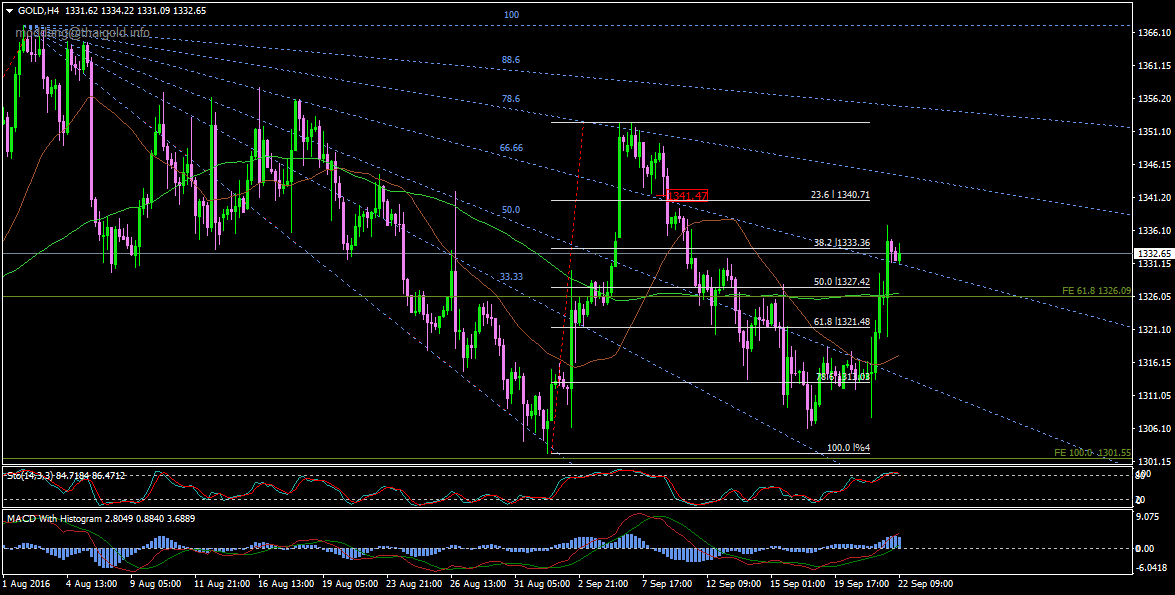
Task: Click the FE 61.8 1326.09 expansion label
Action: (1097, 290)
